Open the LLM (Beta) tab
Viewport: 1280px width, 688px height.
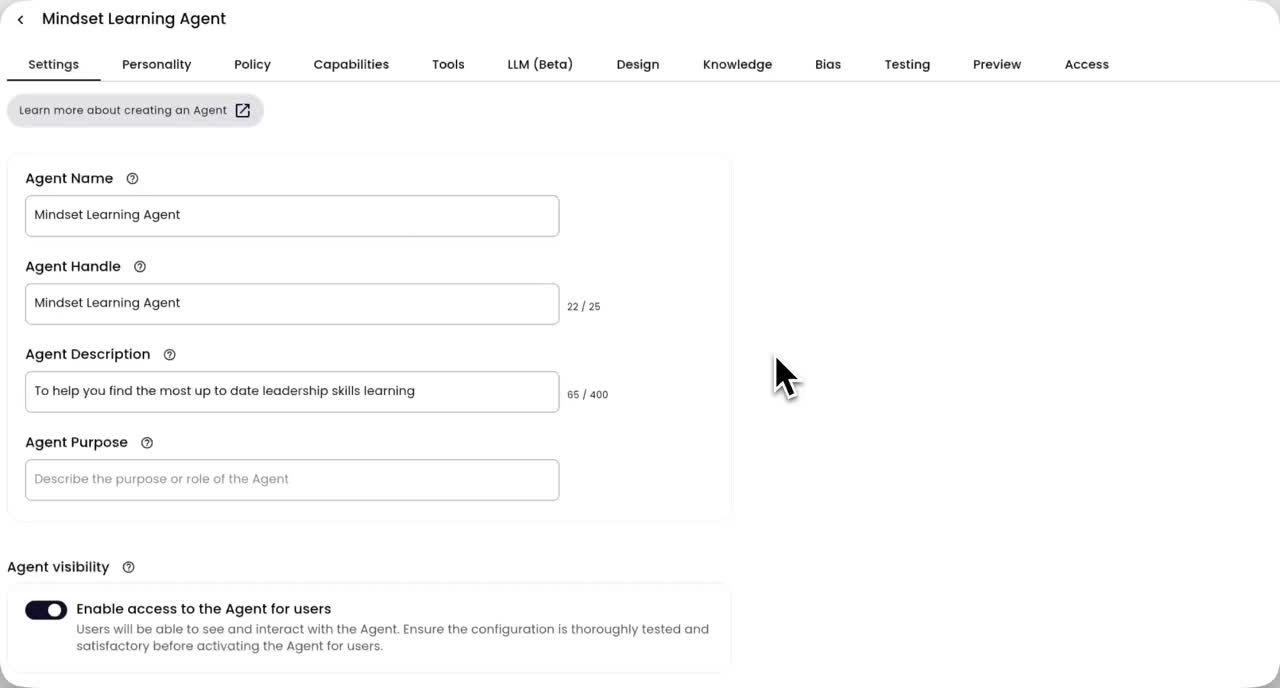click(x=540, y=64)
